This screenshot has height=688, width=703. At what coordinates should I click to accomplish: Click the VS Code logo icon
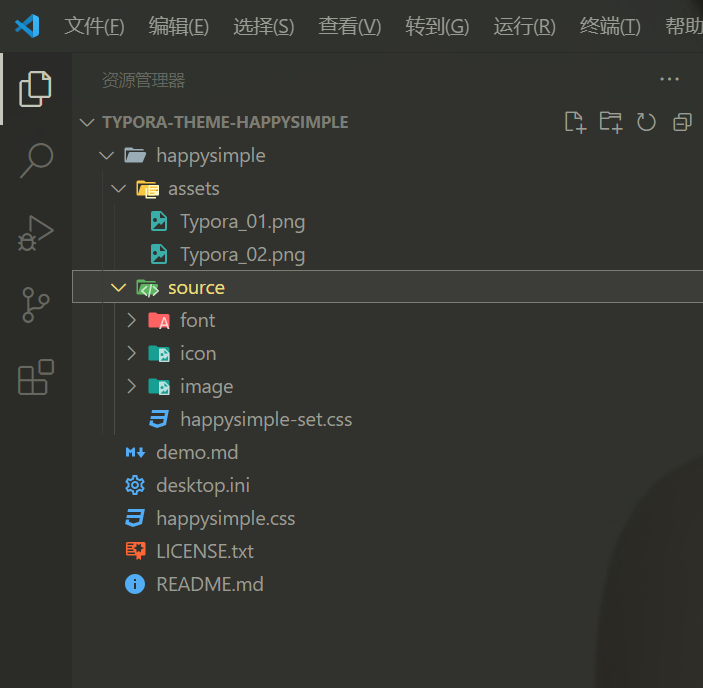[x=27, y=26]
